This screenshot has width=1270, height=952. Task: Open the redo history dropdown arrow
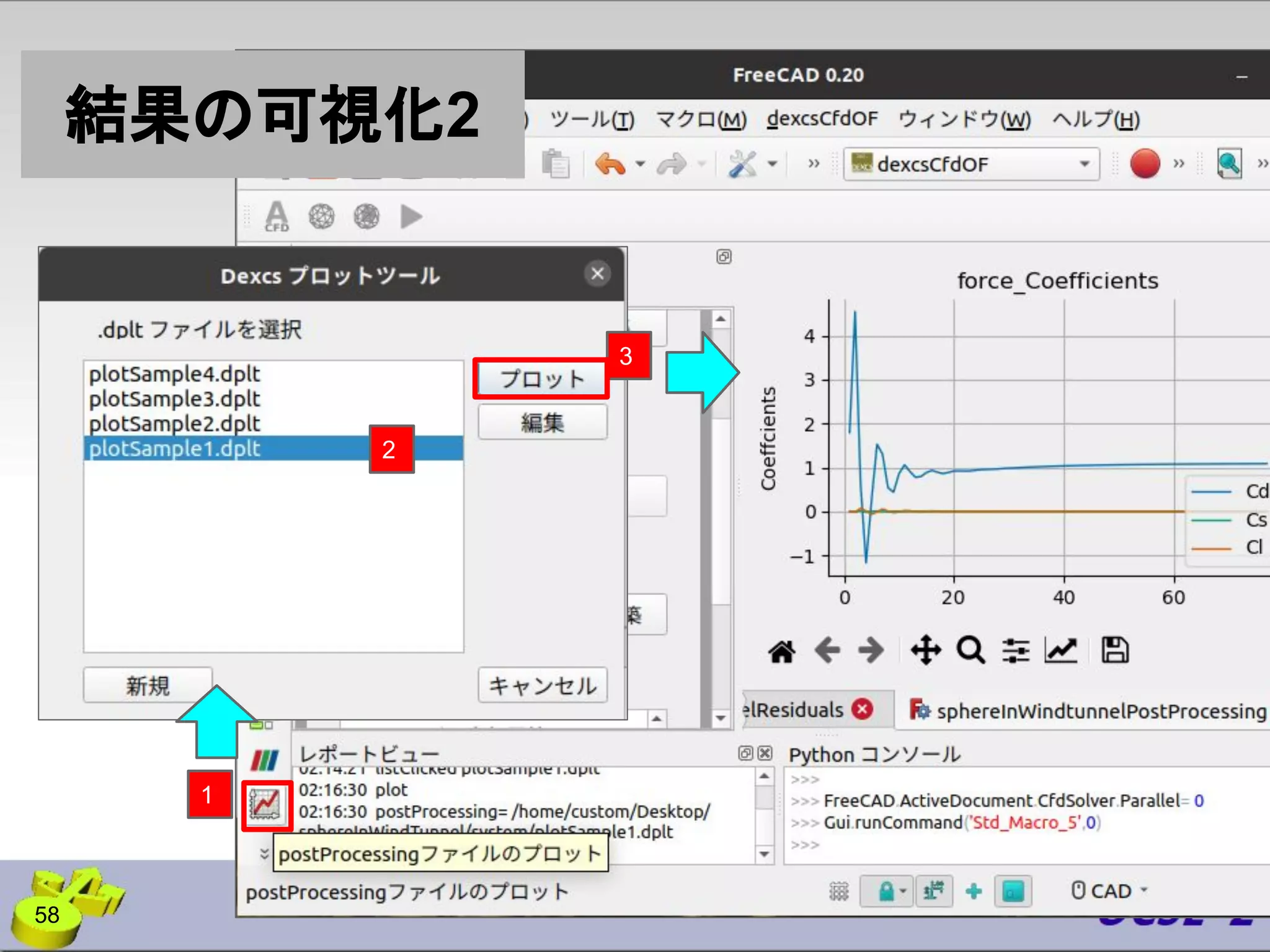coord(702,165)
